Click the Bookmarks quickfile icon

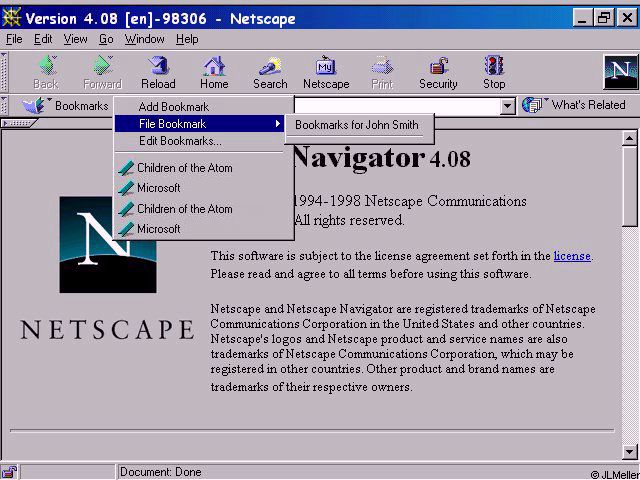(x=34, y=106)
